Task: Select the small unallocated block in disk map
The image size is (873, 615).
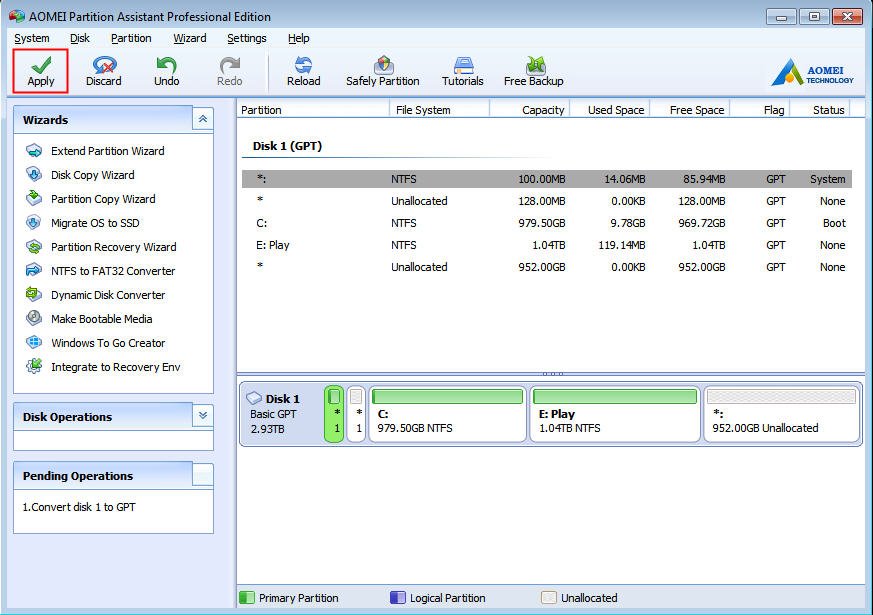Action: coord(356,414)
